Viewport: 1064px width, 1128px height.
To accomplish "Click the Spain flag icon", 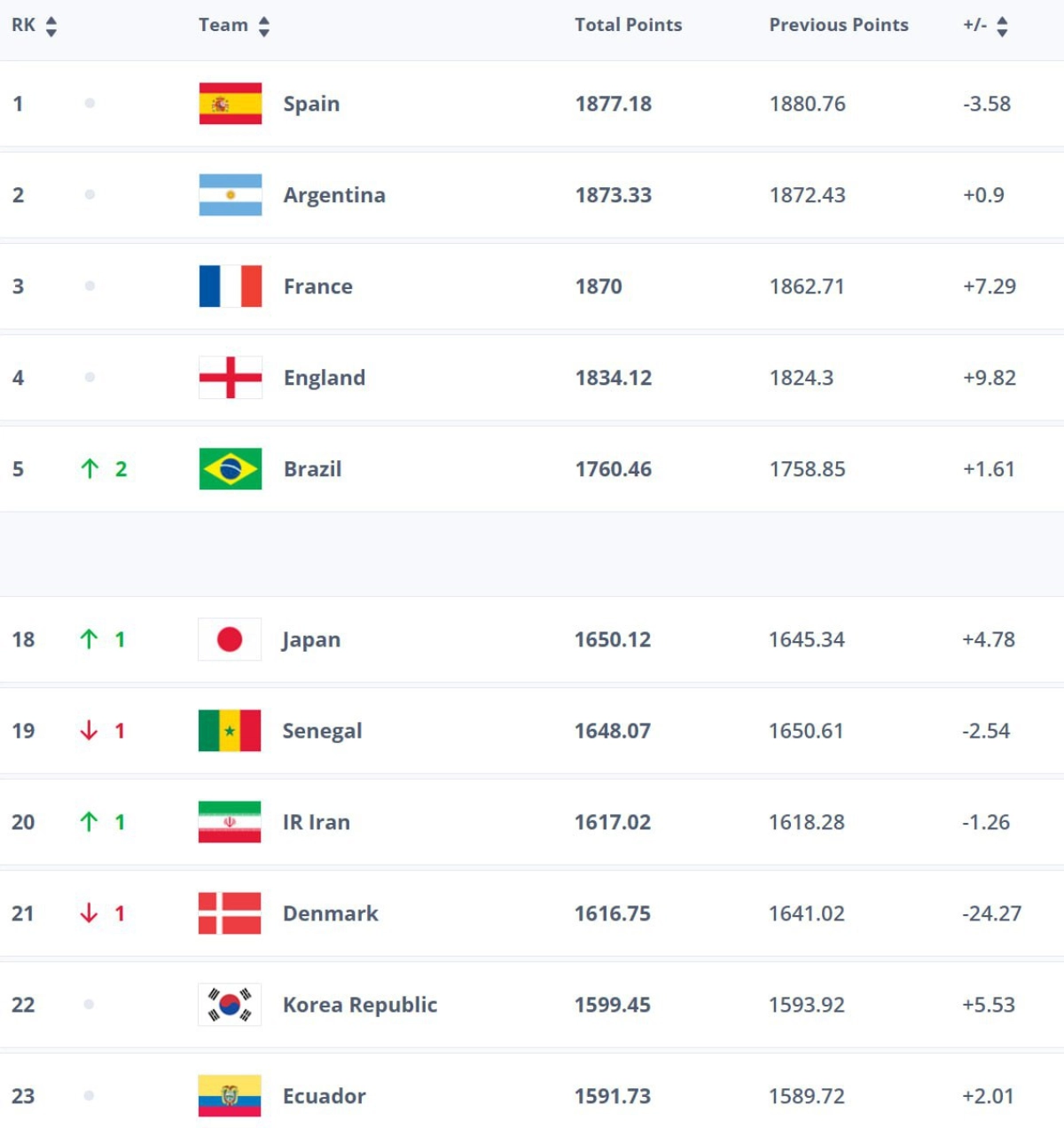I will (230, 104).
